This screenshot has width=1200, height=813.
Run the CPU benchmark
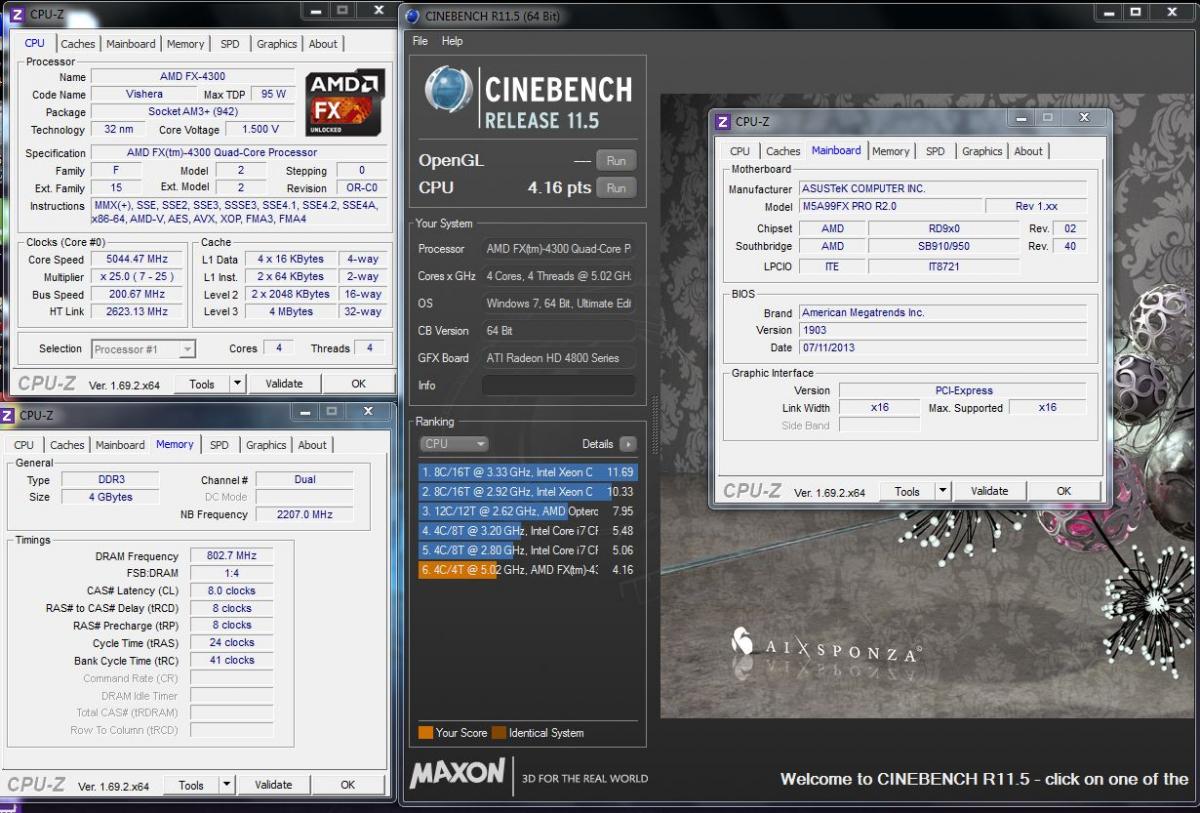[x=616, y=188]
